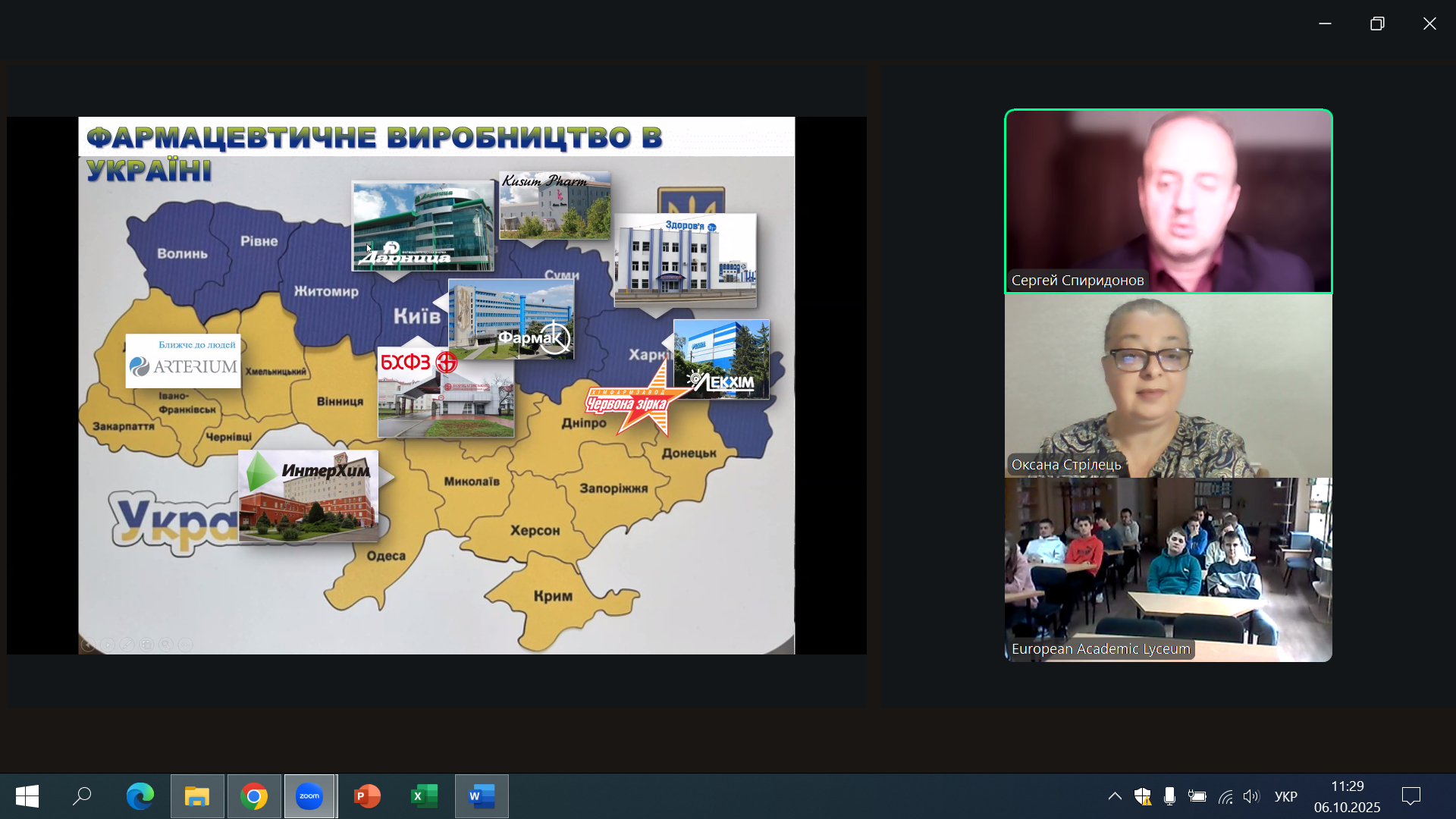Click the Windows Start button
Viewport: 1456px width, 819px height.
tap(27, 796)
